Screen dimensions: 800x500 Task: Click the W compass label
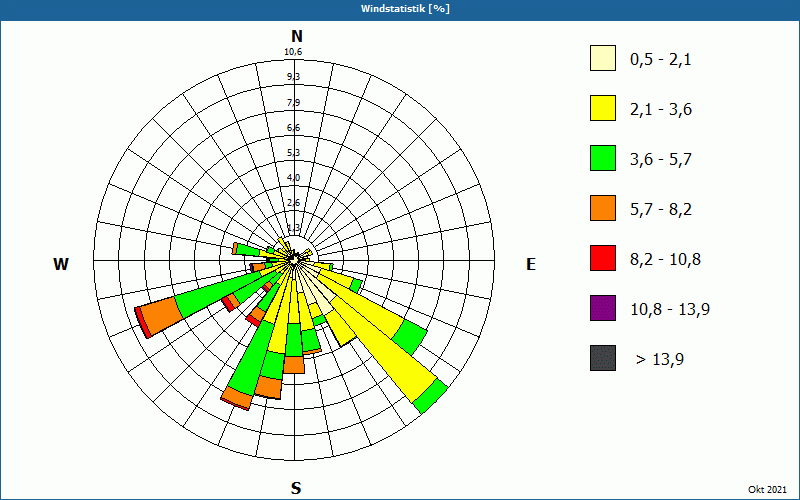(61, 264)
